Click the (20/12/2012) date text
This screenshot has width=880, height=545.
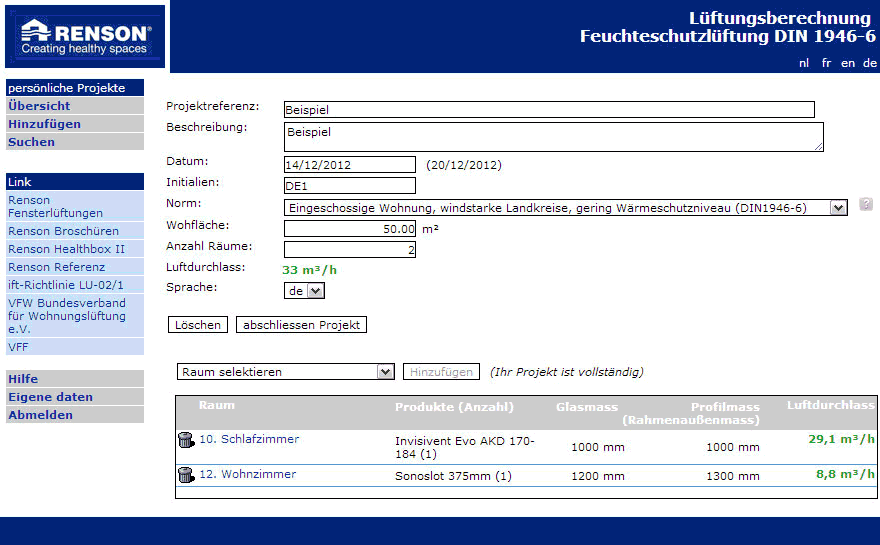(464, 165)
